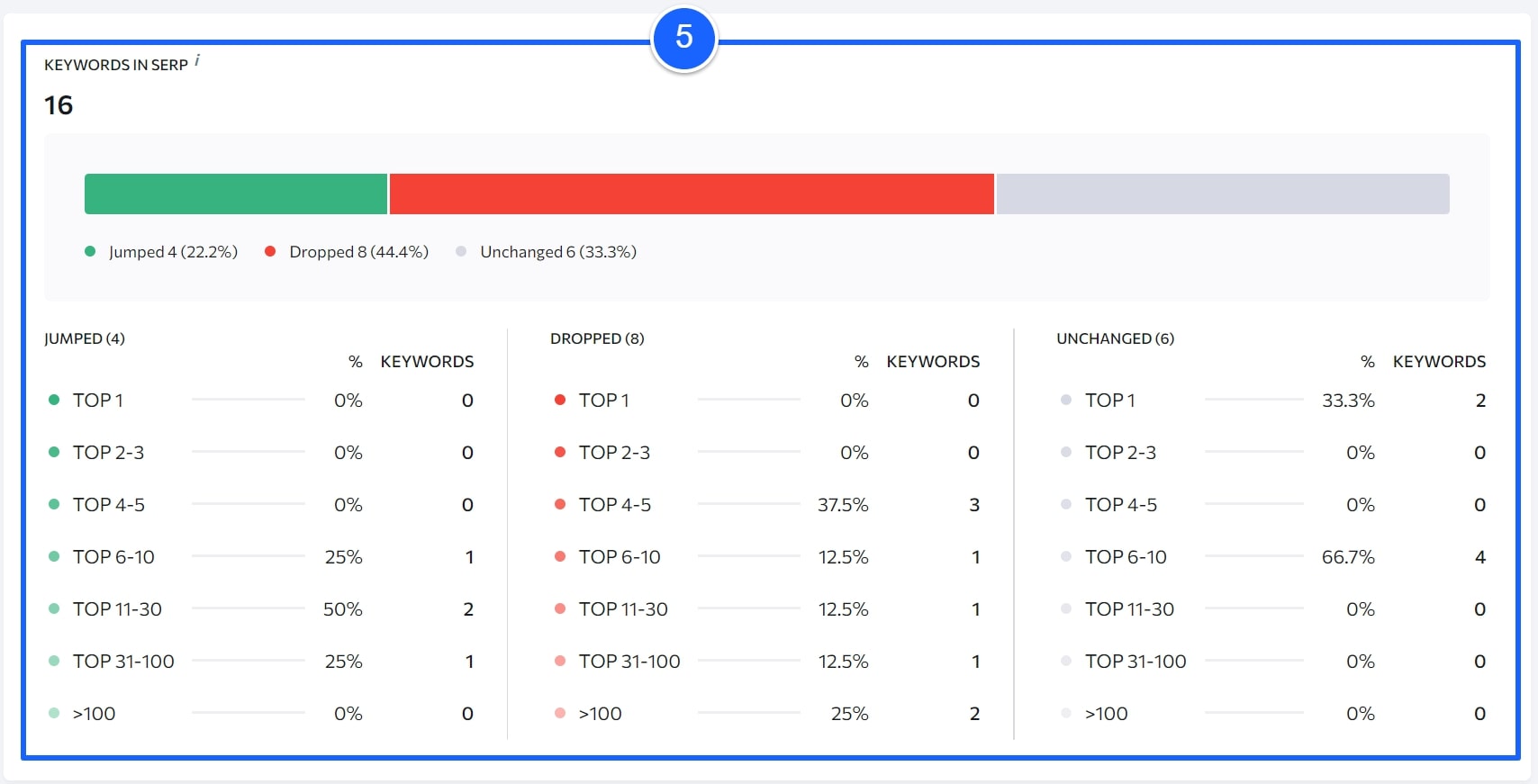This screenshot has height=784, width=1538.
Task: Click '>100' row label in Dropped section
Action: pos(600,714)
